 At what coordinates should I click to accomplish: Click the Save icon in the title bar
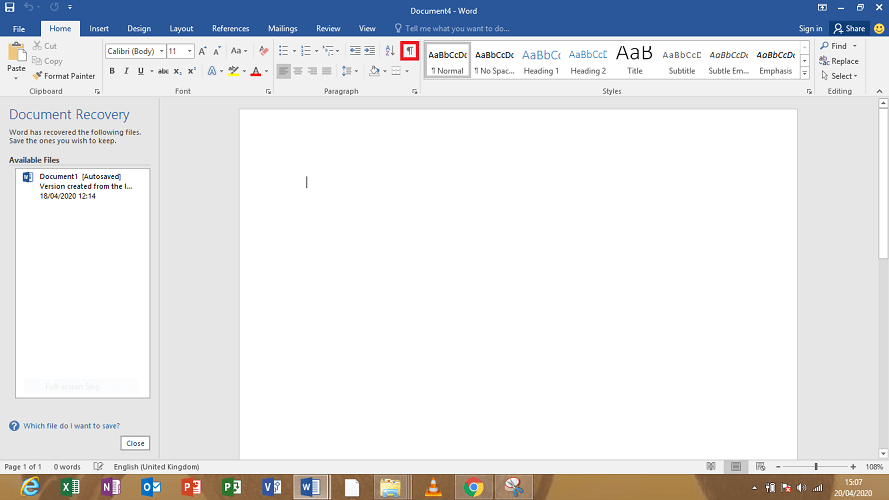click(x=10, y=7)
